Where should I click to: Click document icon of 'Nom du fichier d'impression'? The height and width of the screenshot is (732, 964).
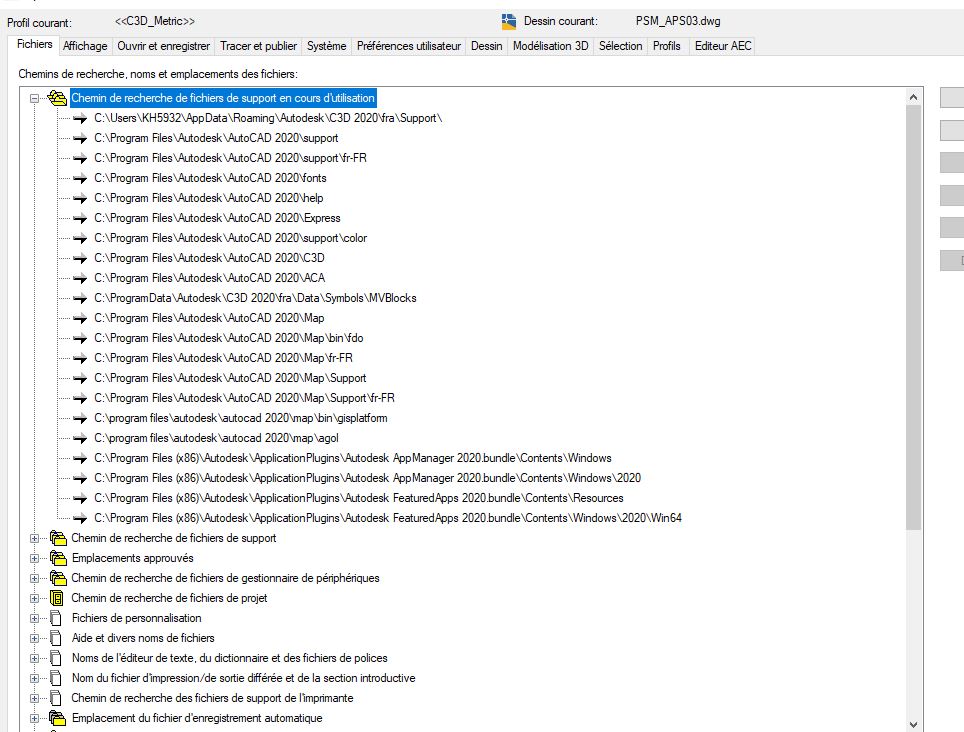coord(56,679)
